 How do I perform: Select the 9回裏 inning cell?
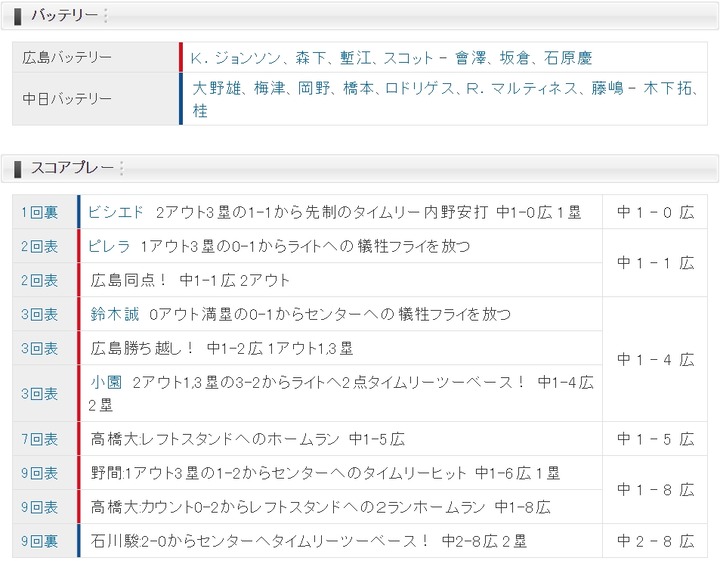pos(45,540)
